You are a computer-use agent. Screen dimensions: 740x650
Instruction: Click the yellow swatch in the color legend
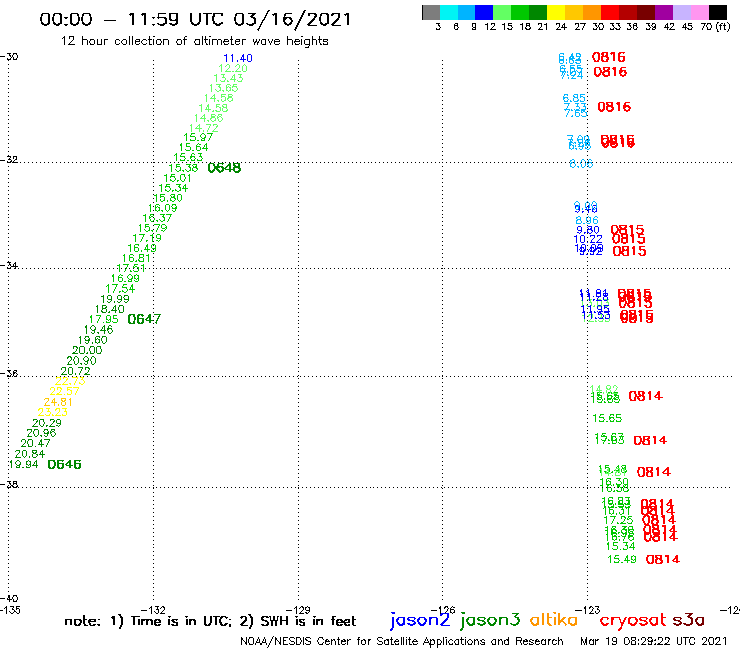tap(555, 12)
